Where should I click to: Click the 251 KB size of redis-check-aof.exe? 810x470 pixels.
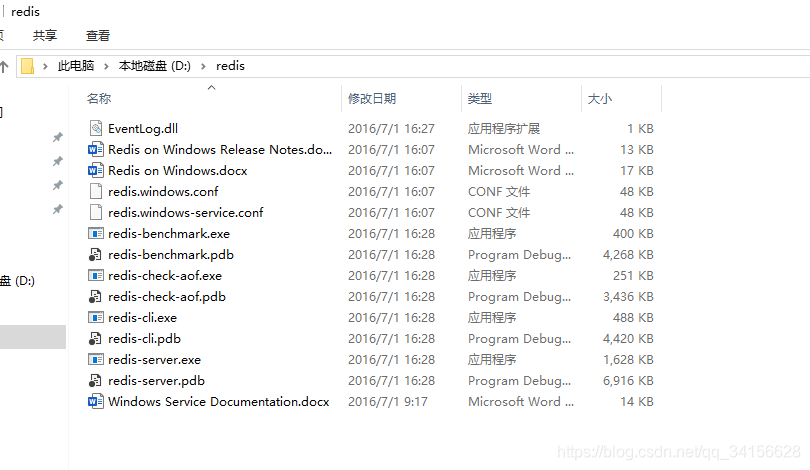(633, 275)
